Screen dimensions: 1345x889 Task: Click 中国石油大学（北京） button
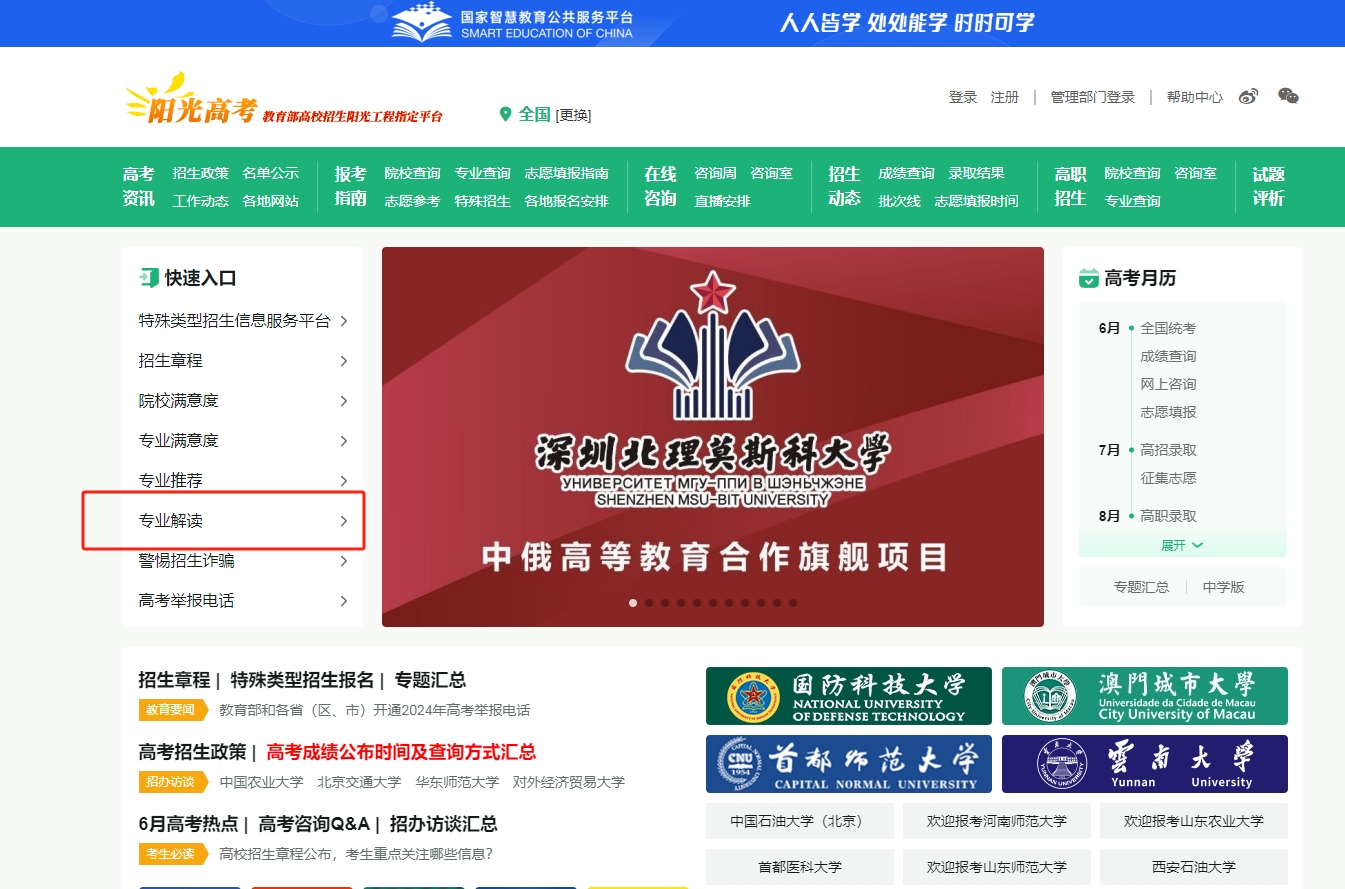799,821
